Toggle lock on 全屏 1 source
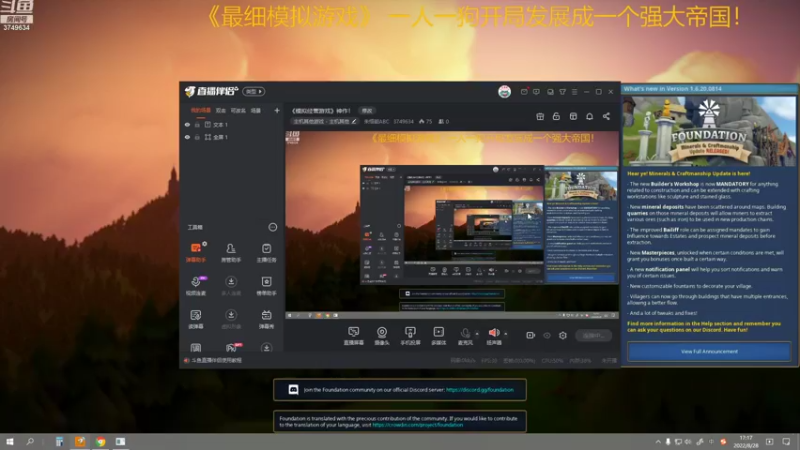Image resolution: width=800 pixels, height=450 pixels. tap(197, 137)
